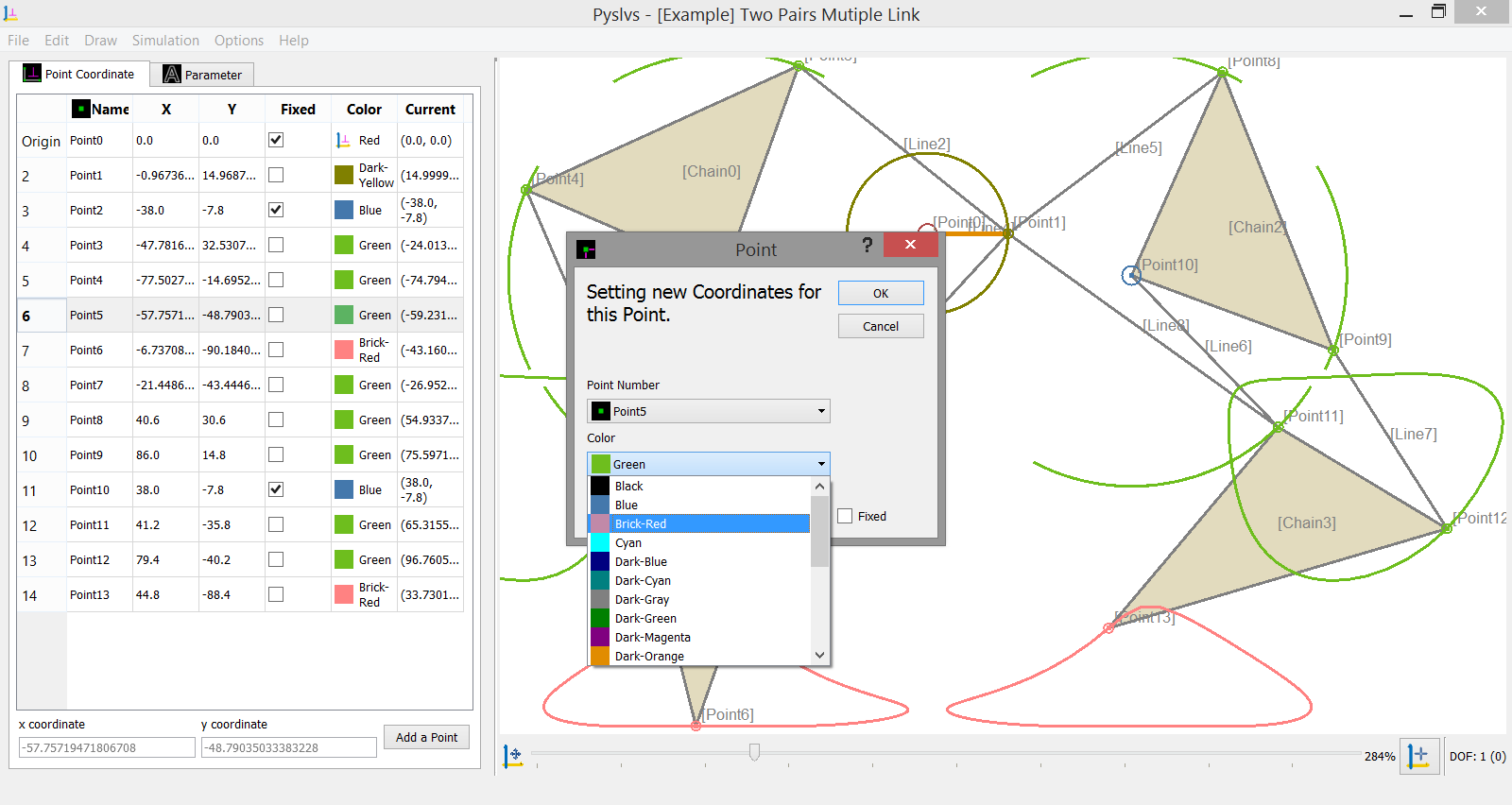Select Dark-Green in color list

(x=699, y=618)
